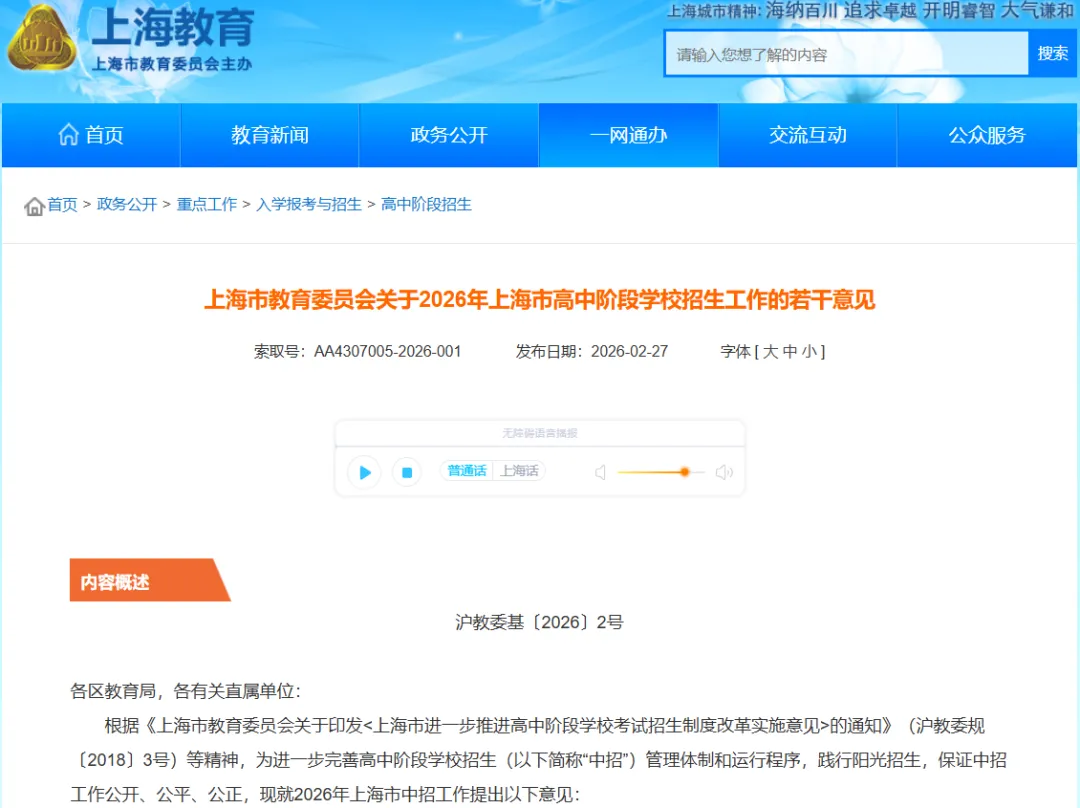
Task: Click the loud speaker icon right of slider
Action: pyautogui.click(x=724, y=472)
